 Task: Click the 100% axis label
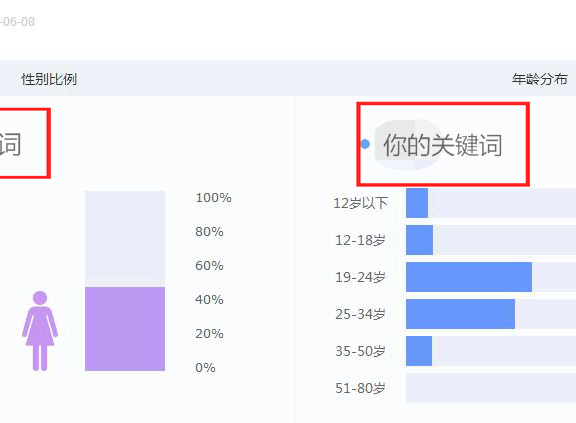tap(213, 198)
